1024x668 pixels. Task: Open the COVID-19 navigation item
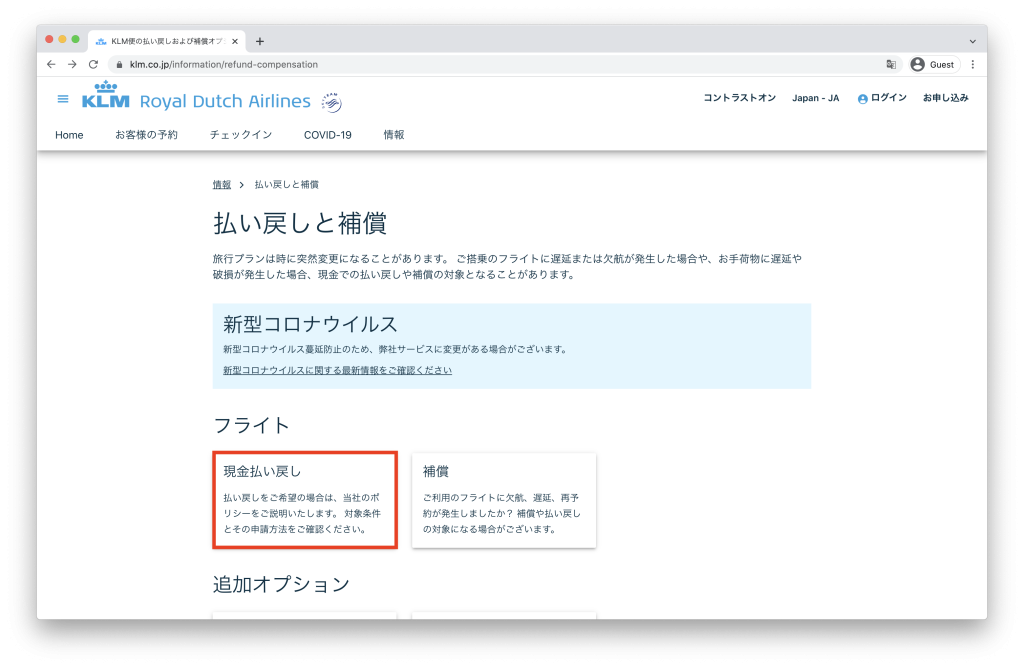(x=327, y=135)
